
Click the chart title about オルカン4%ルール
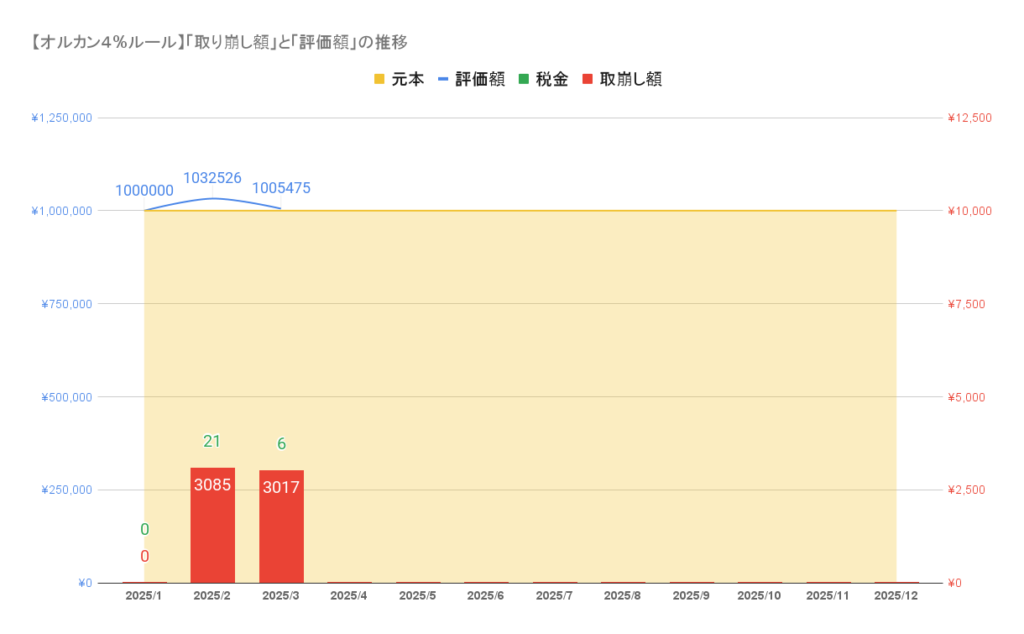tap(219, 42)
